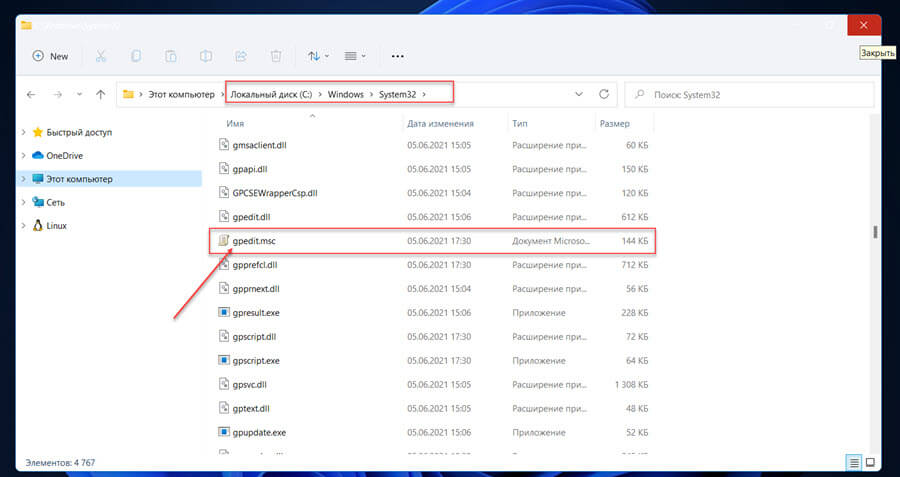Switch to details view icon
The width and height of the screenshot is (900, 477).
854,462
